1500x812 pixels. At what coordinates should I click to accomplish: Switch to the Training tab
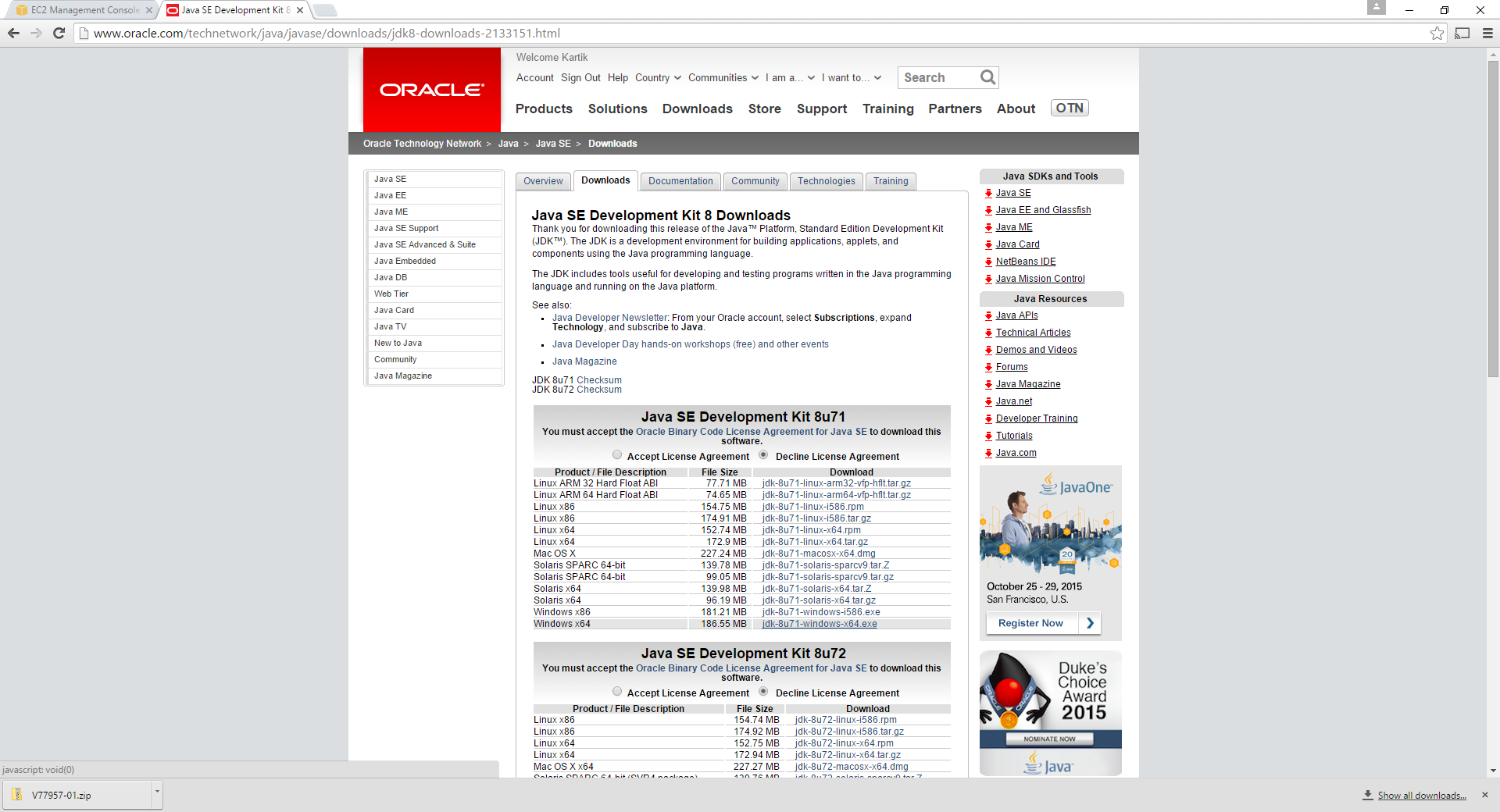pyautogui.click(x=891, y=181)
